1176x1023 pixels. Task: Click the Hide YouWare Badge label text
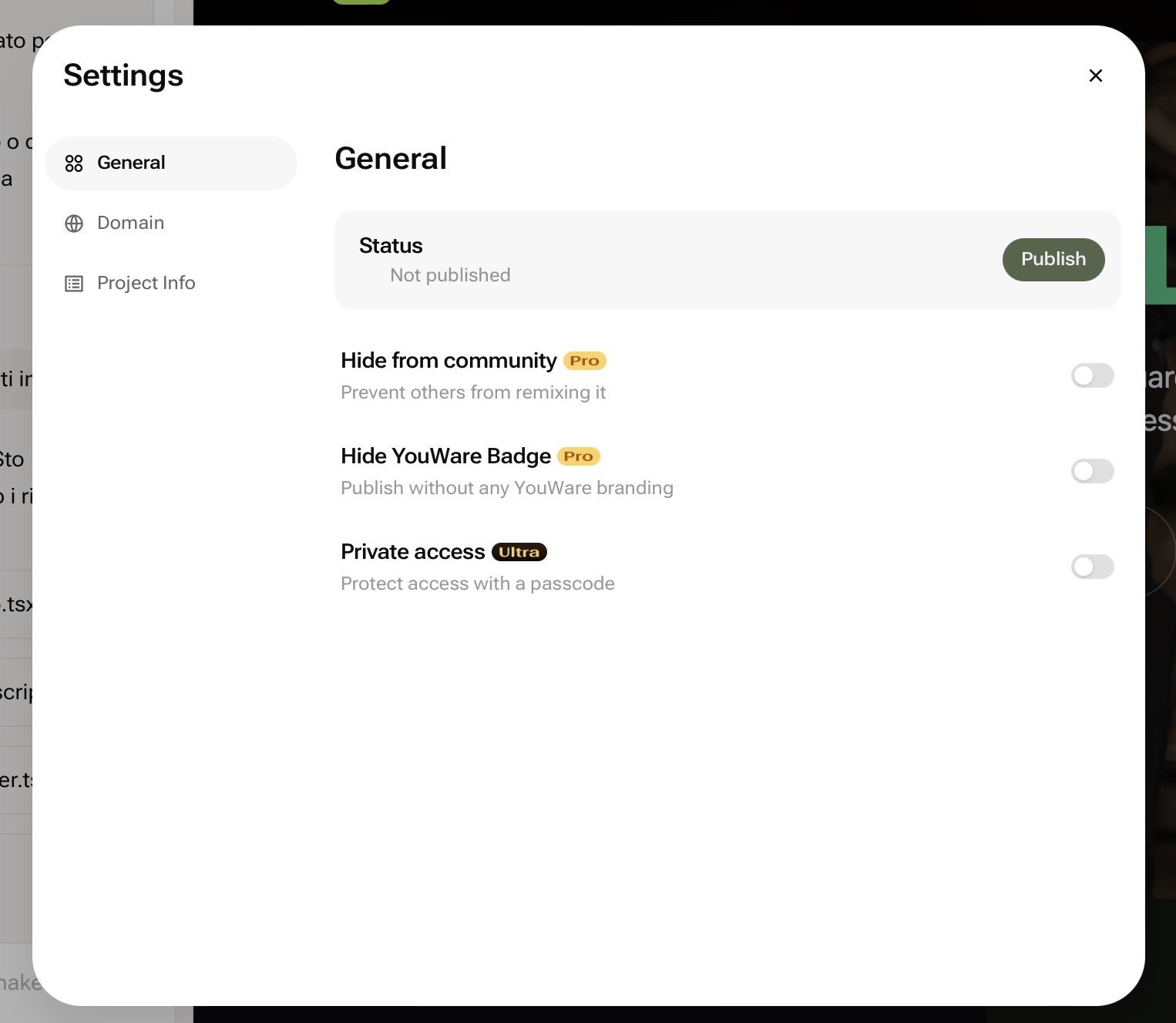coord(445,456)
